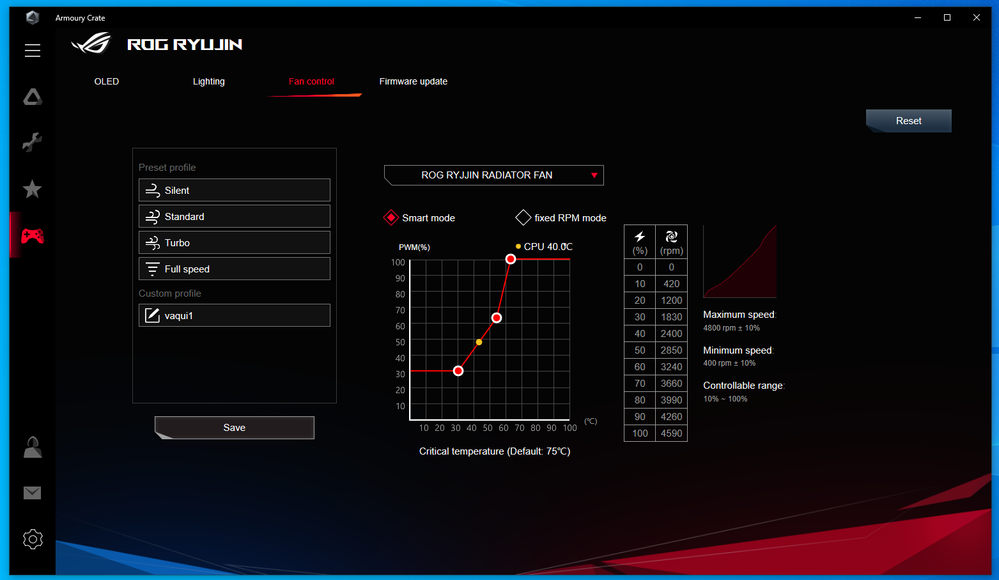Click the Full speed profile icon
Image resolution: width=999 pixels, height=580 pixels.
pyautogui.click(x=152, y=269)
